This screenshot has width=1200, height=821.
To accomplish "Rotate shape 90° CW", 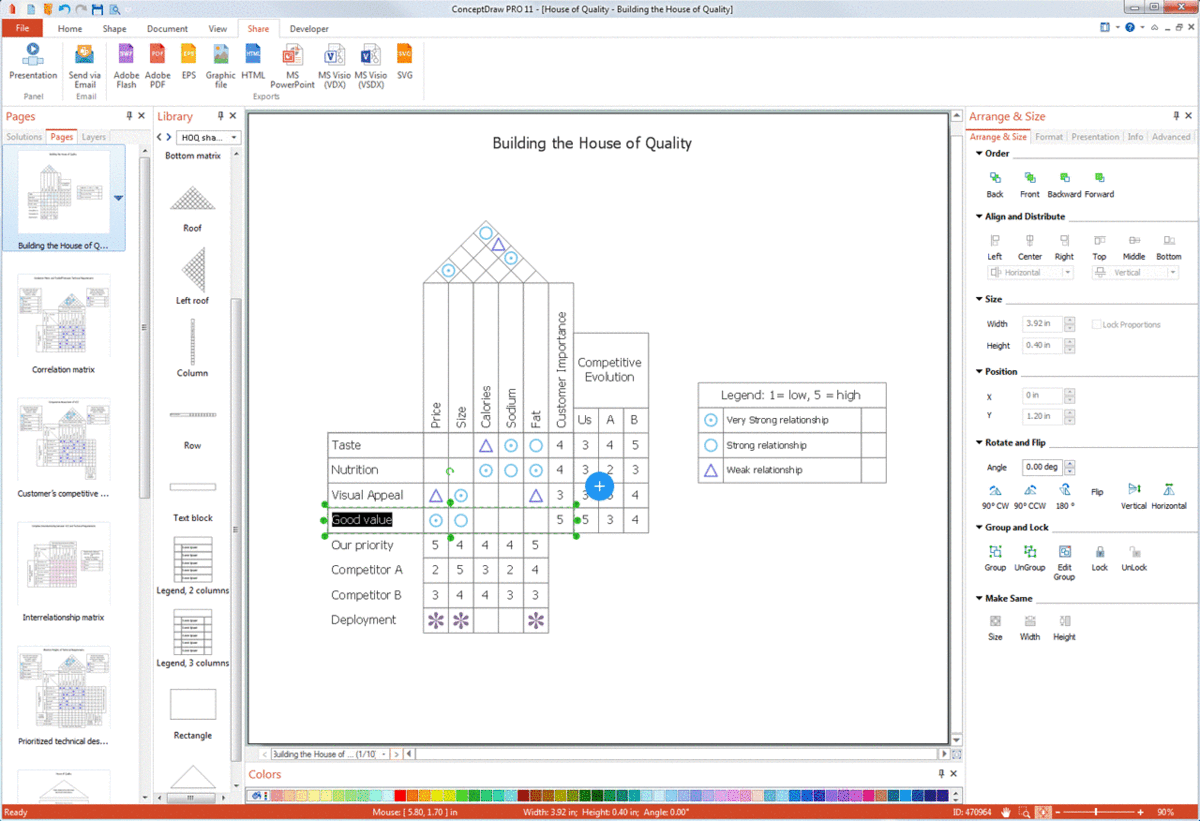I will (x=994, y=491).
